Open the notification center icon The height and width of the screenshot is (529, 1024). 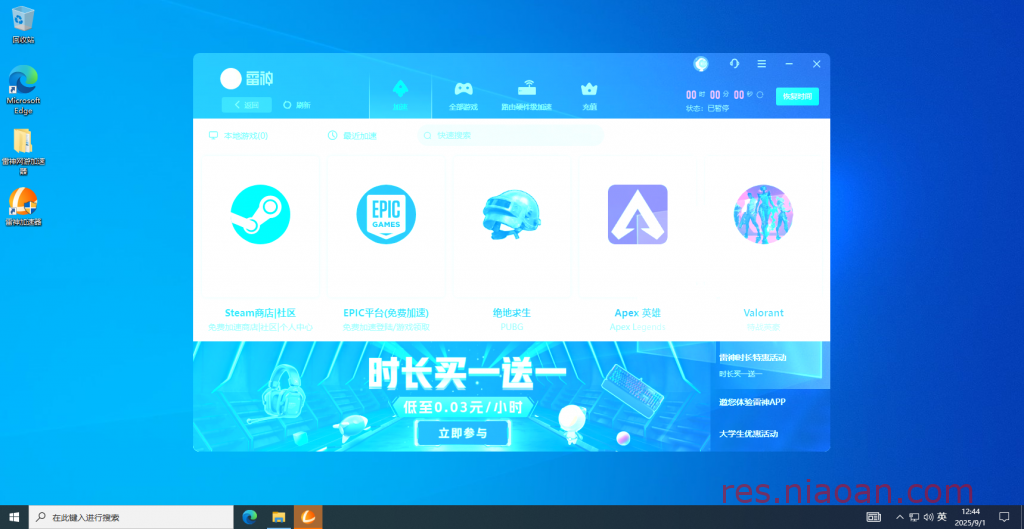(1004, 517)
